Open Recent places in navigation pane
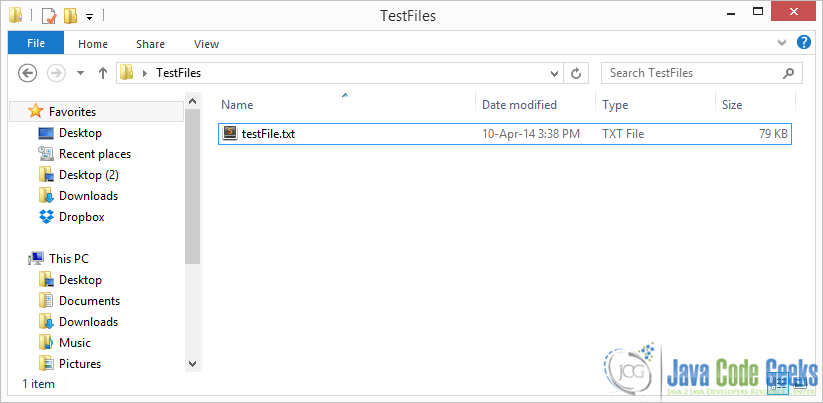The image size is (823, 403). (94, 154)
